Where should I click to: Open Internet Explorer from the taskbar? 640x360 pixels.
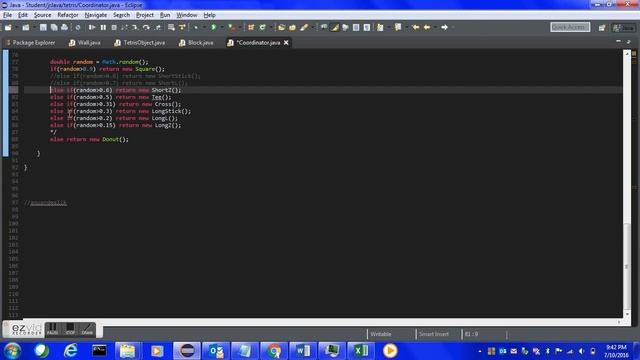71,351
